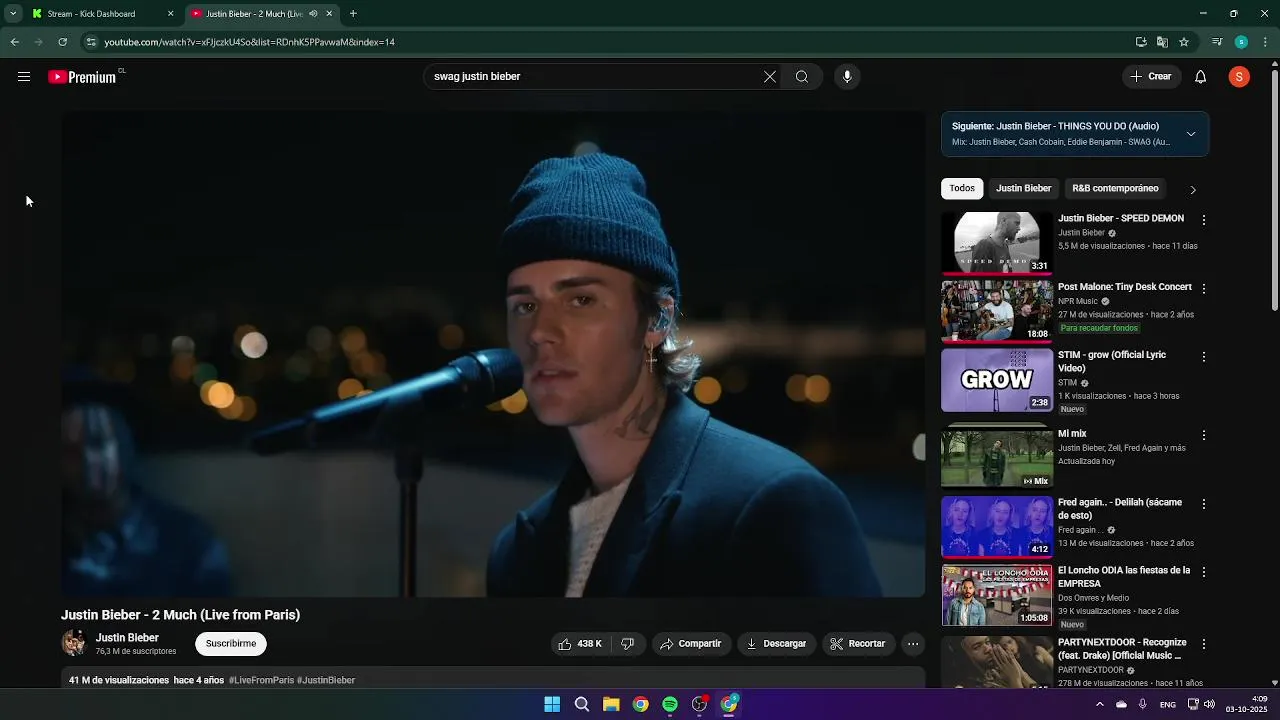Open options for PARTYNEXTDOOR Recognize video

[1204, 644]
